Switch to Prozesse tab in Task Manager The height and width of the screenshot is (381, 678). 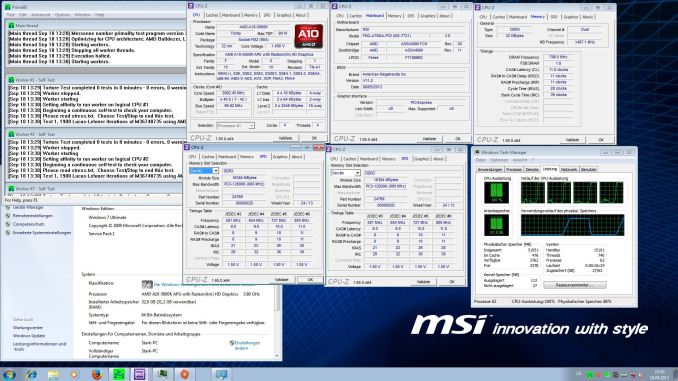point(514,170)
